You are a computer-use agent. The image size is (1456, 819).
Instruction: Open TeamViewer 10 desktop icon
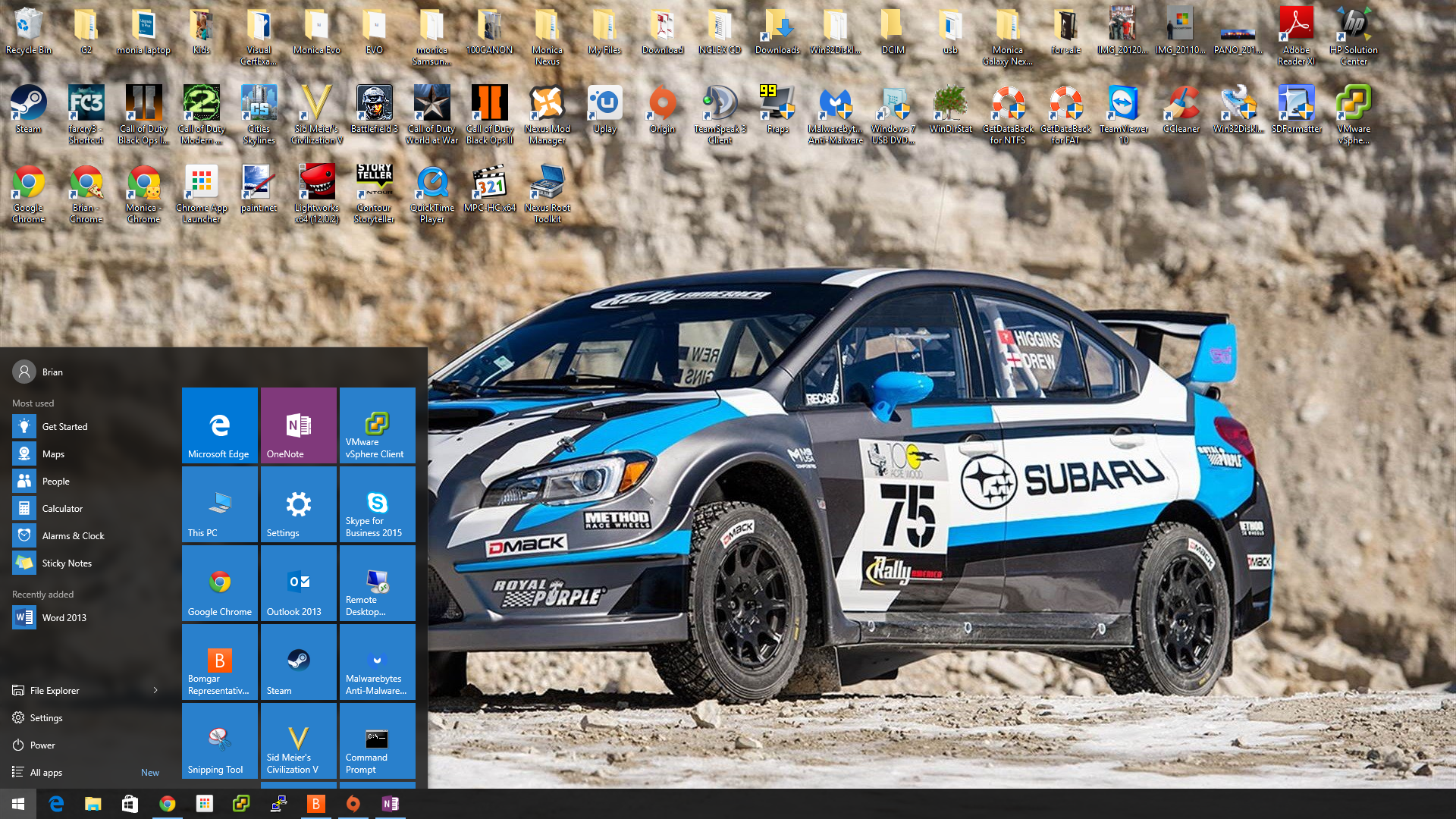click(1124, 115)
